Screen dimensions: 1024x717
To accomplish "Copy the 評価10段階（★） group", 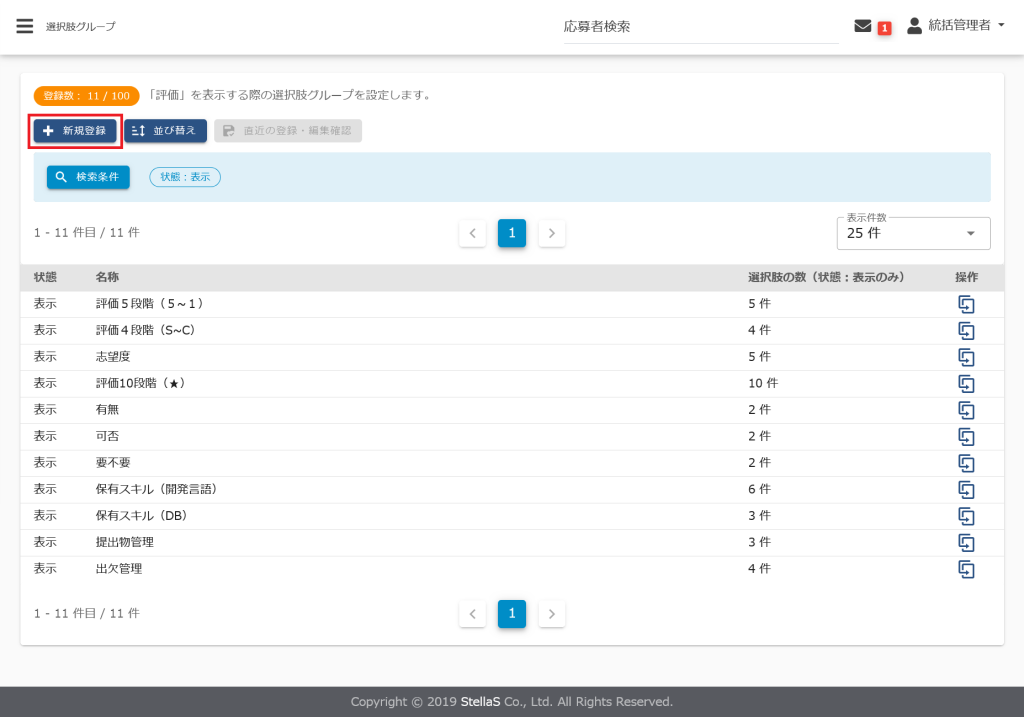I will [x=966, y=383].
